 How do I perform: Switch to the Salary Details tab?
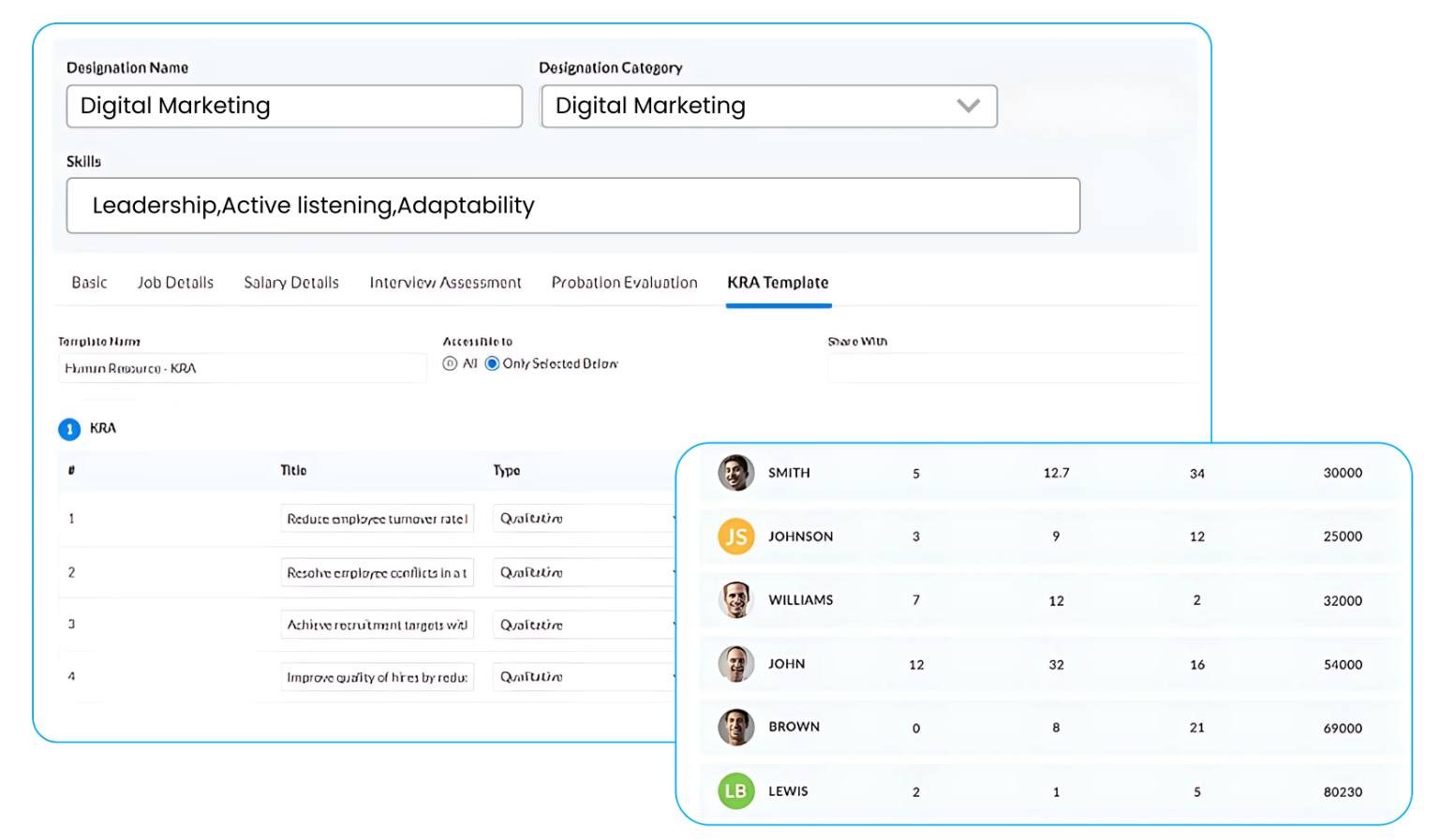point(291,282)
